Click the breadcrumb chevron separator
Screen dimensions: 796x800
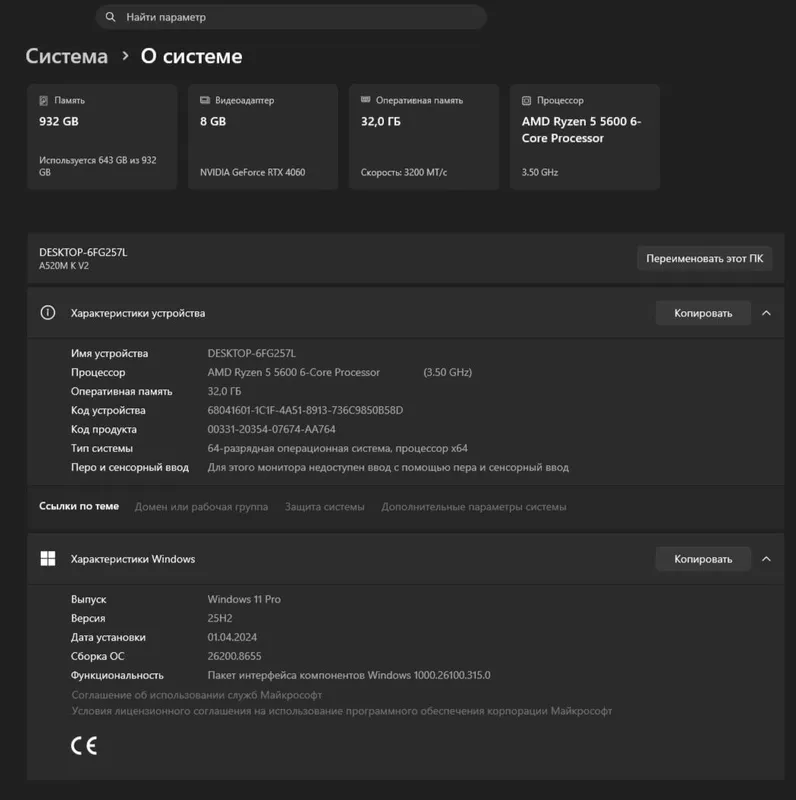click(125, 56)
